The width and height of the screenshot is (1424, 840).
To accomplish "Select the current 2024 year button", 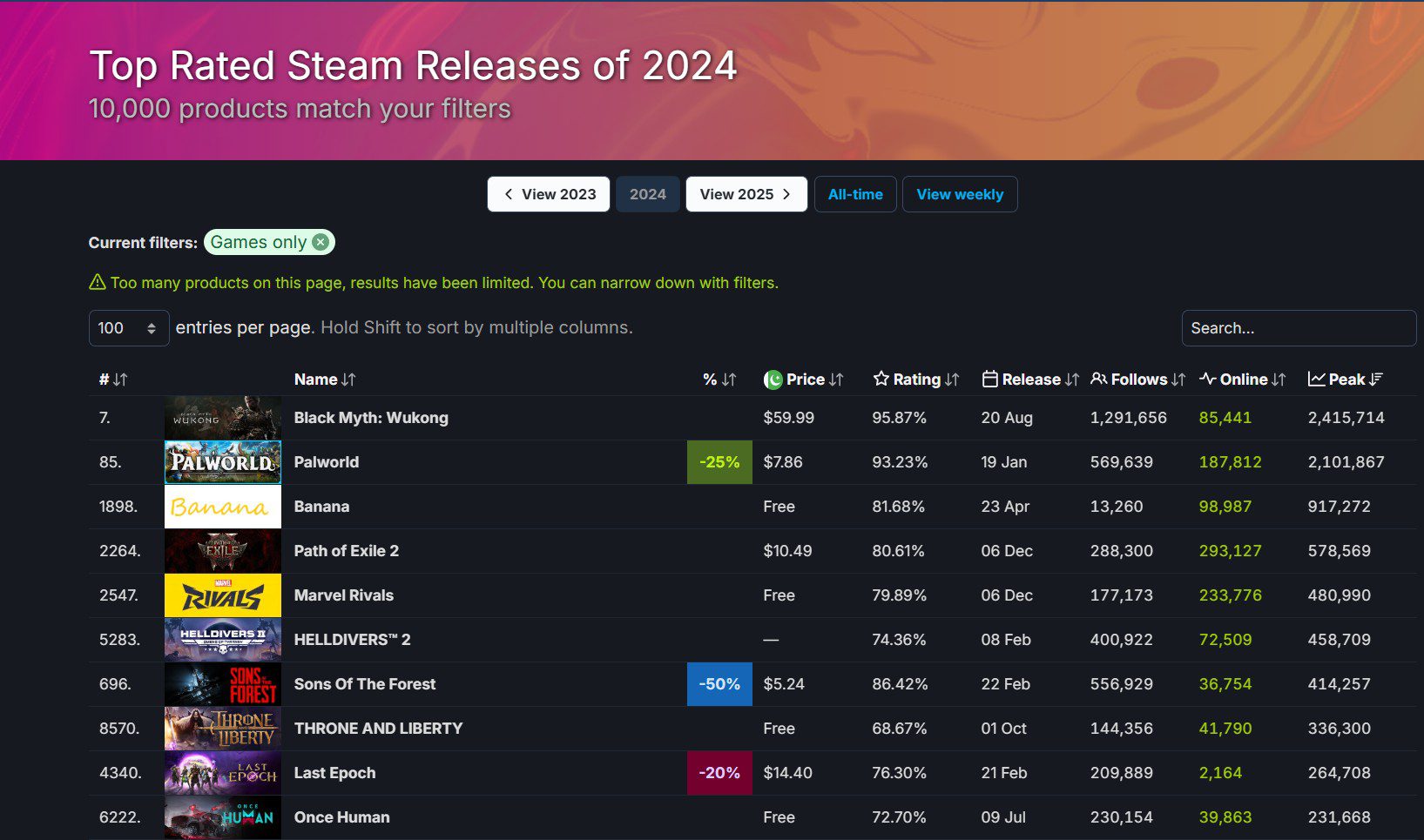I will pyautogui.click(x=647, y=194).
